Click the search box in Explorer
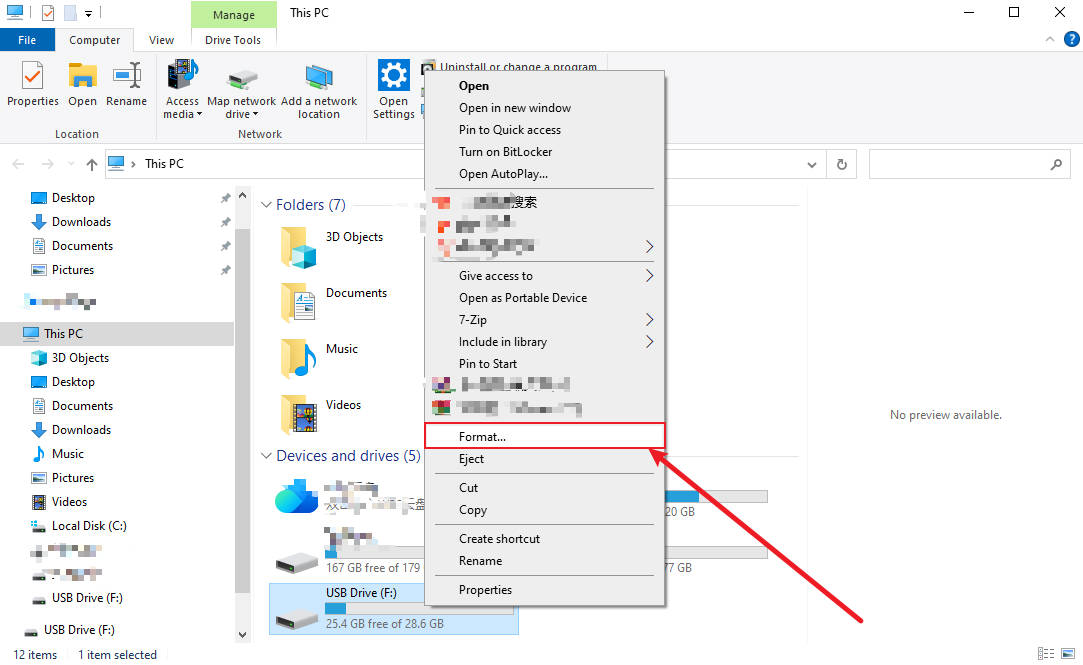 coord(960,164)
